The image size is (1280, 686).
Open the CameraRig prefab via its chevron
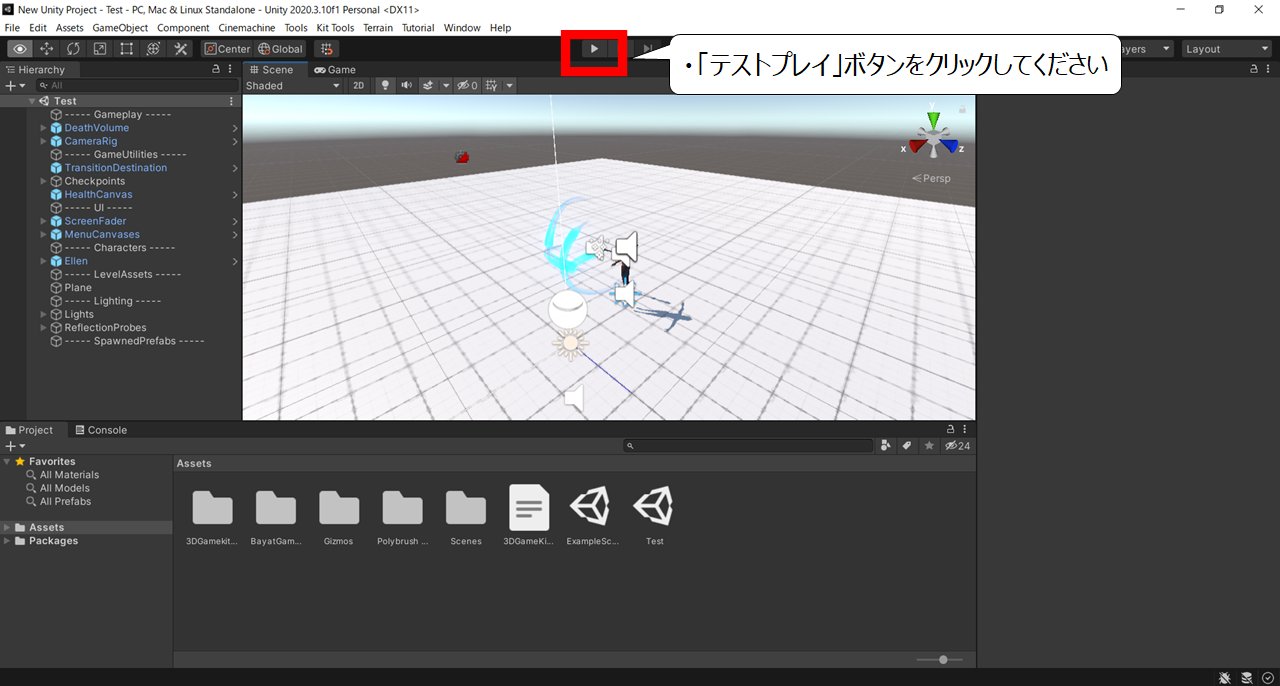pyautogui.click(x=235, y=141)
